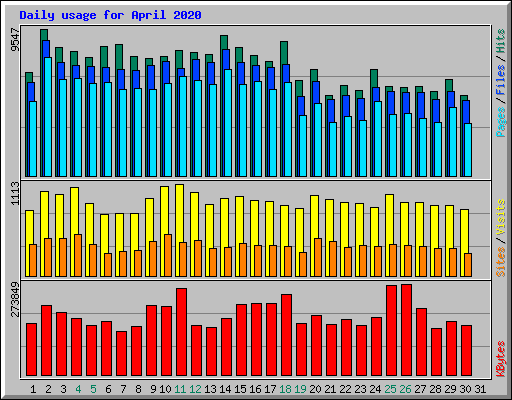
Task: Click day 7 on the x-axis
Action: [123, 389]
